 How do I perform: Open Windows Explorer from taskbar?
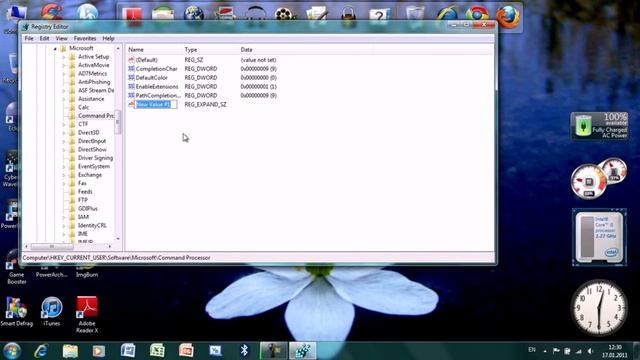[x=70, y=351]
